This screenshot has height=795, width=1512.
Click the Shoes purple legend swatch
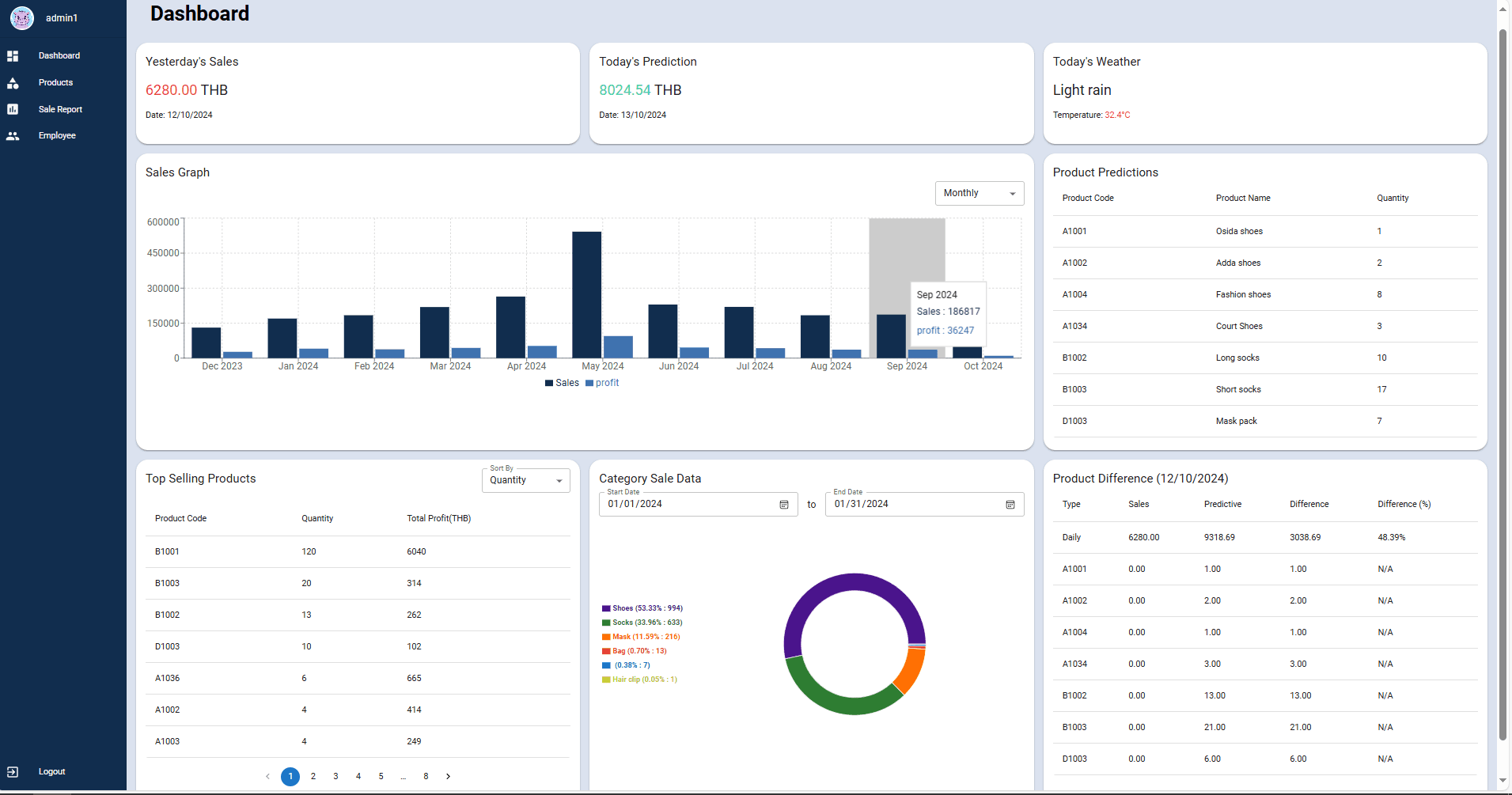[606, 609]
